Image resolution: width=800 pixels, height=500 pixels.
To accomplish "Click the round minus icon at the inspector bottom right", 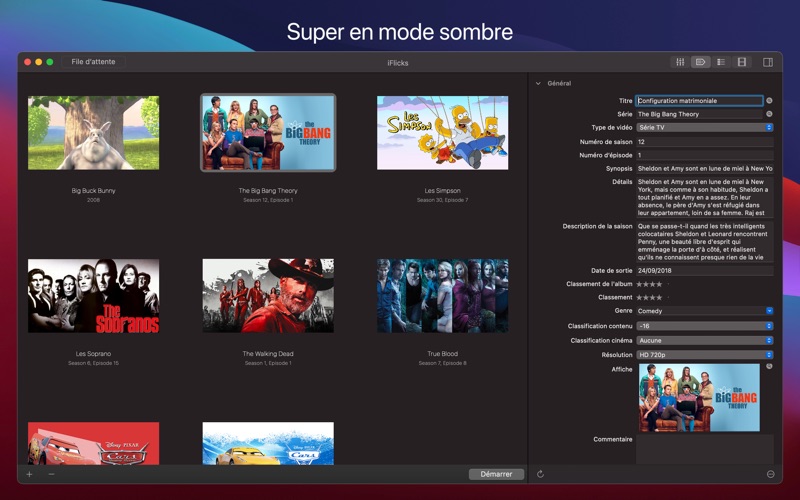I will click(770, 474).
